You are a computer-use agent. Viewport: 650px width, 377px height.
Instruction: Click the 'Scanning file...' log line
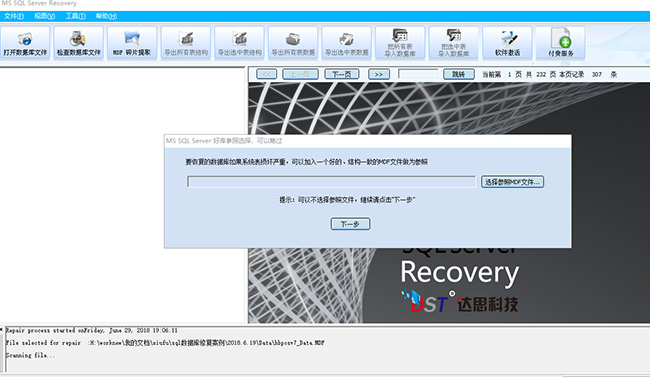30,355
